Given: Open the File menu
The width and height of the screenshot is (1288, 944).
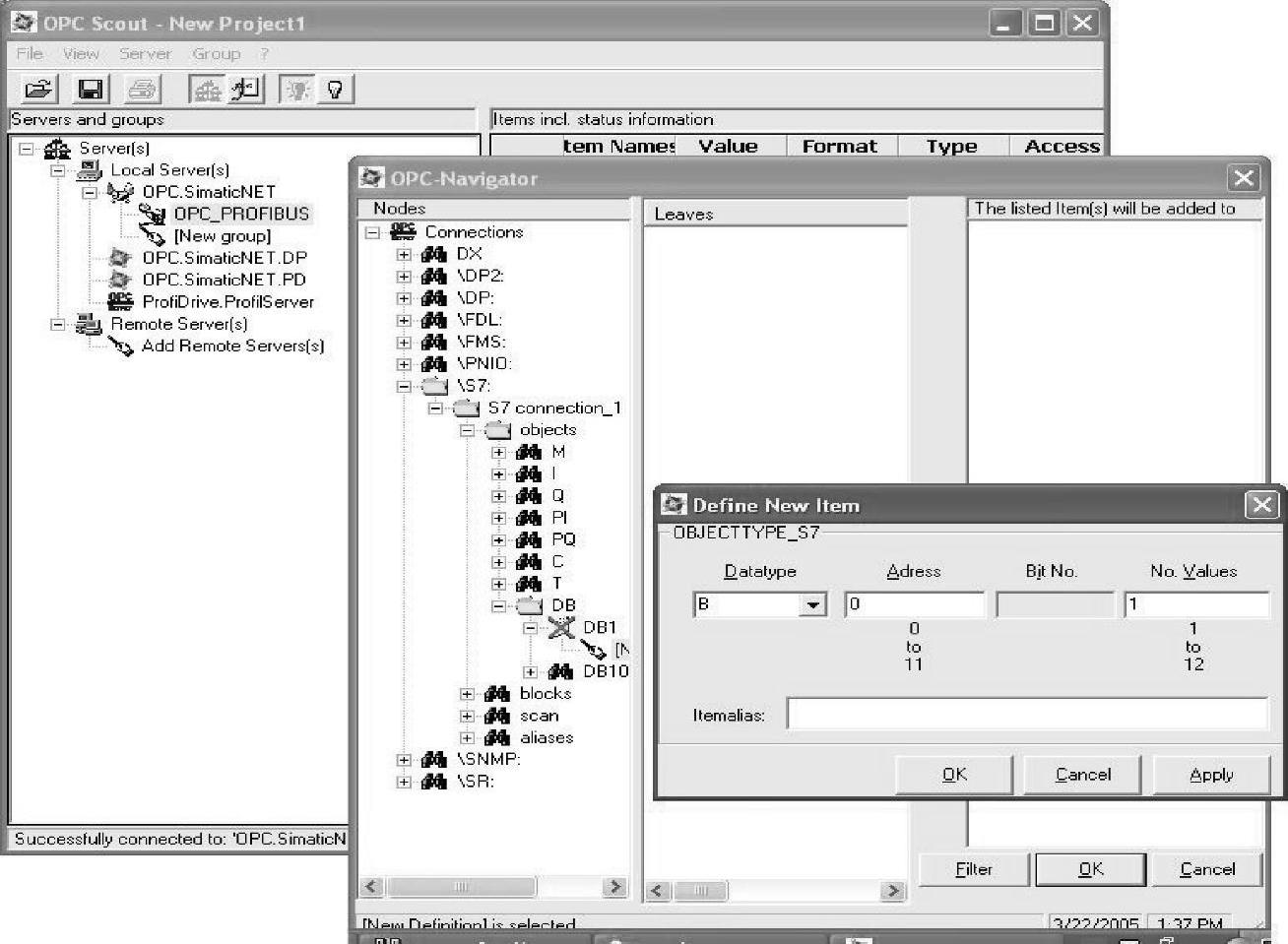Looking at the screenshot, I should click(30, 53).
